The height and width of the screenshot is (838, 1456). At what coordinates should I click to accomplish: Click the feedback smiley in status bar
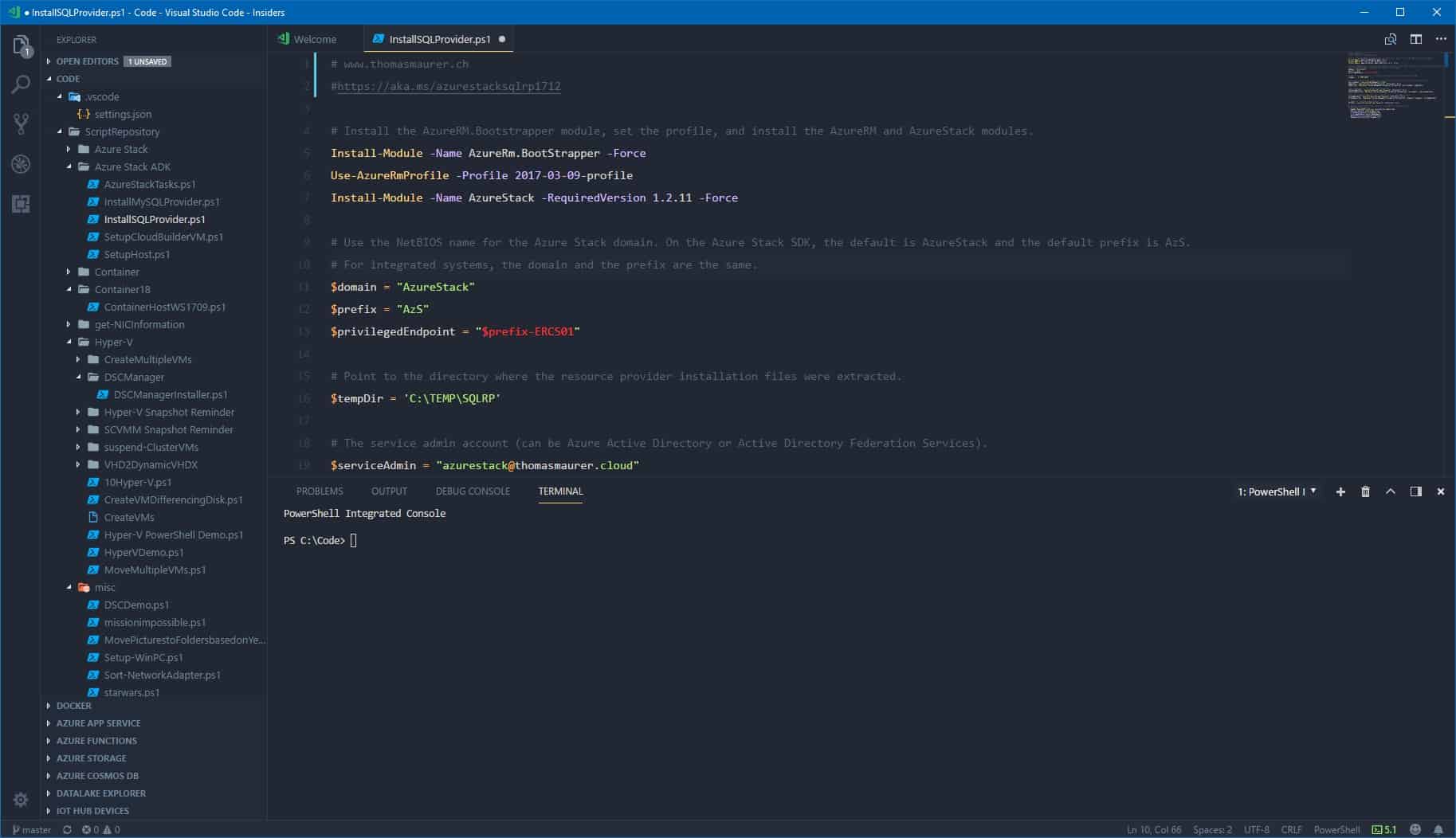(x=1415, y=829)
